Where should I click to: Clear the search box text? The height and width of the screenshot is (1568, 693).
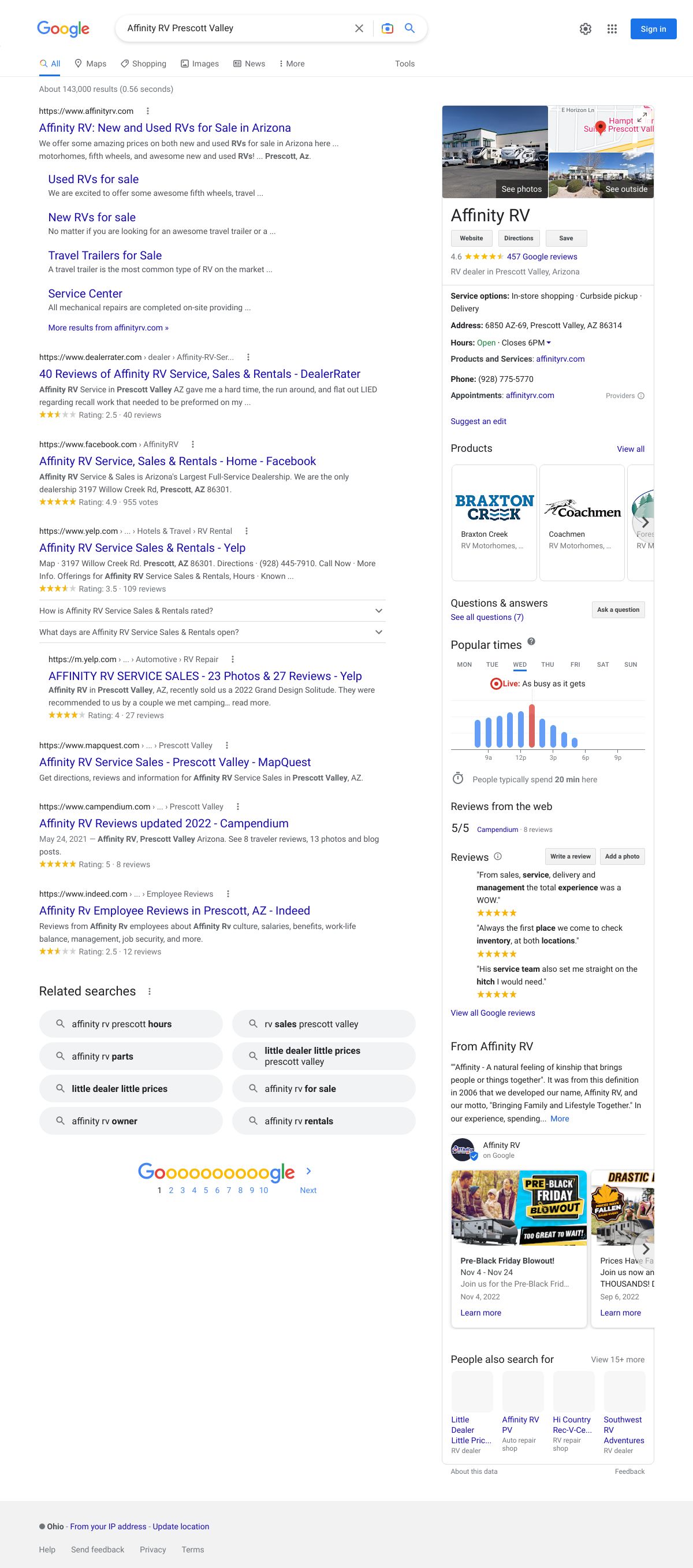click(x=359, y=29)
